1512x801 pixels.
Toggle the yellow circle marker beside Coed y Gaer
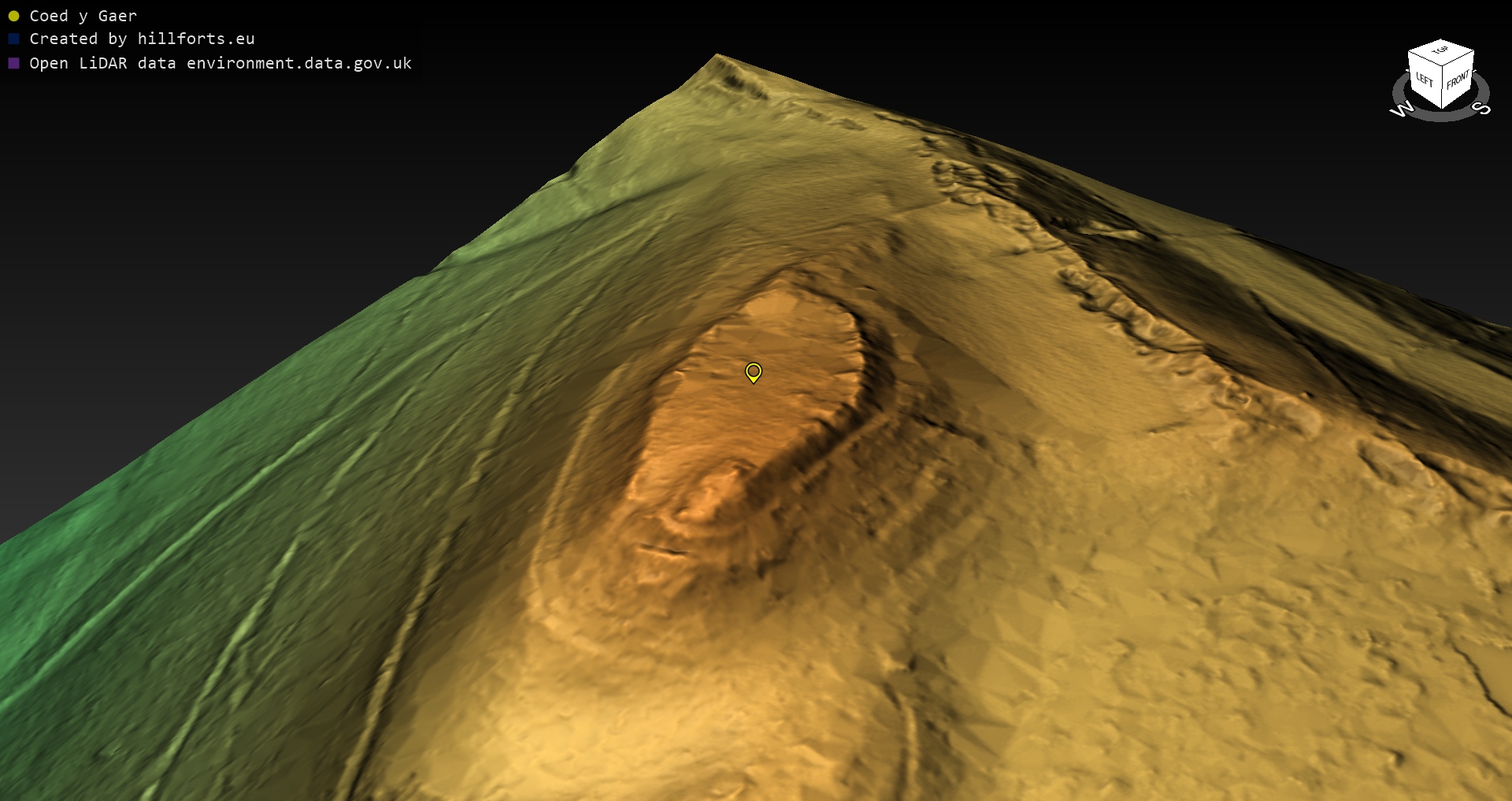point(13,16)
